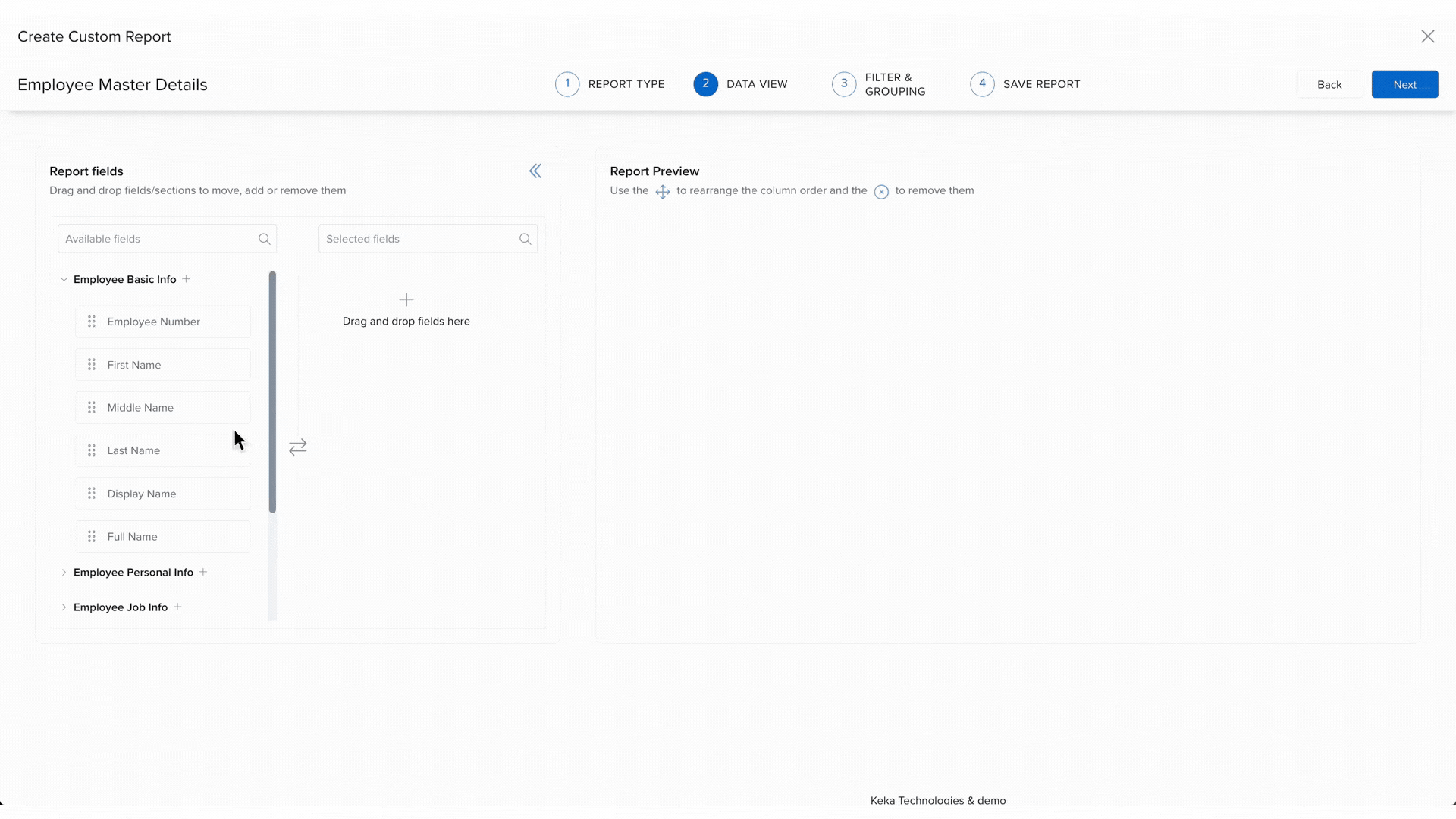Click the plus icon in the drop area
Image resolution: width=1456 pixels, height=819 pixels.
coord(406,300)
